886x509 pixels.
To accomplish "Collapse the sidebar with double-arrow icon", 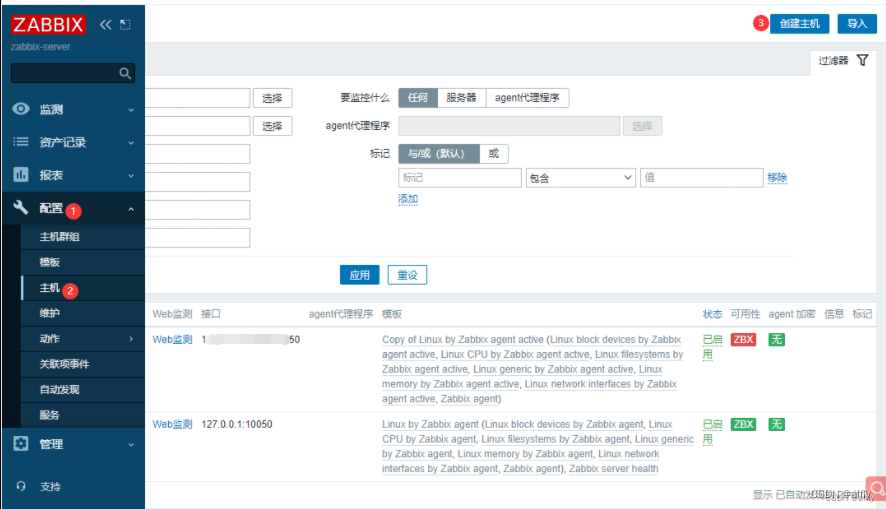I will (105, 24).
